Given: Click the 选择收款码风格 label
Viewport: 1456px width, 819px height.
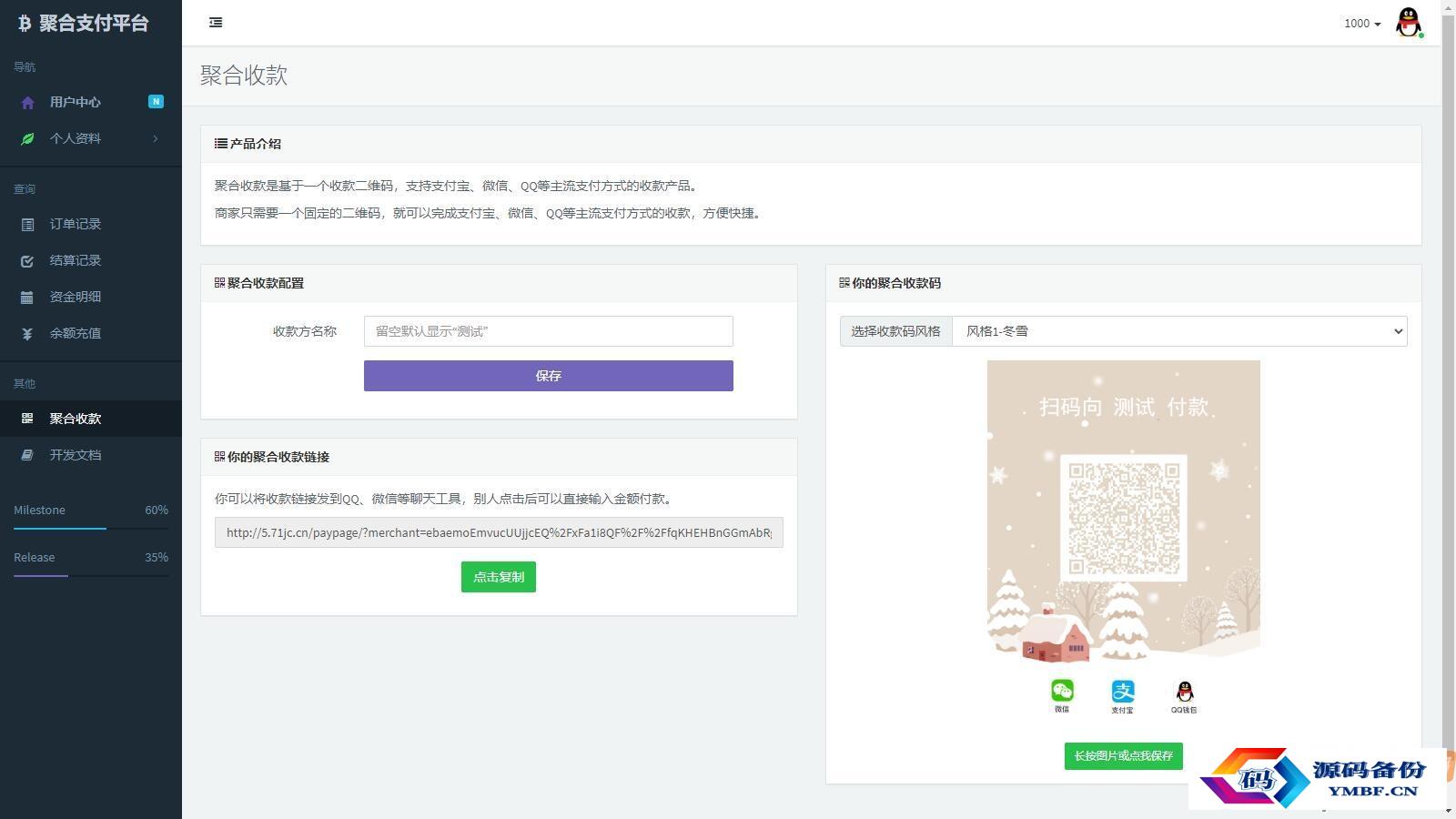Looking at the screenshot, I should (x=896, y=331).
